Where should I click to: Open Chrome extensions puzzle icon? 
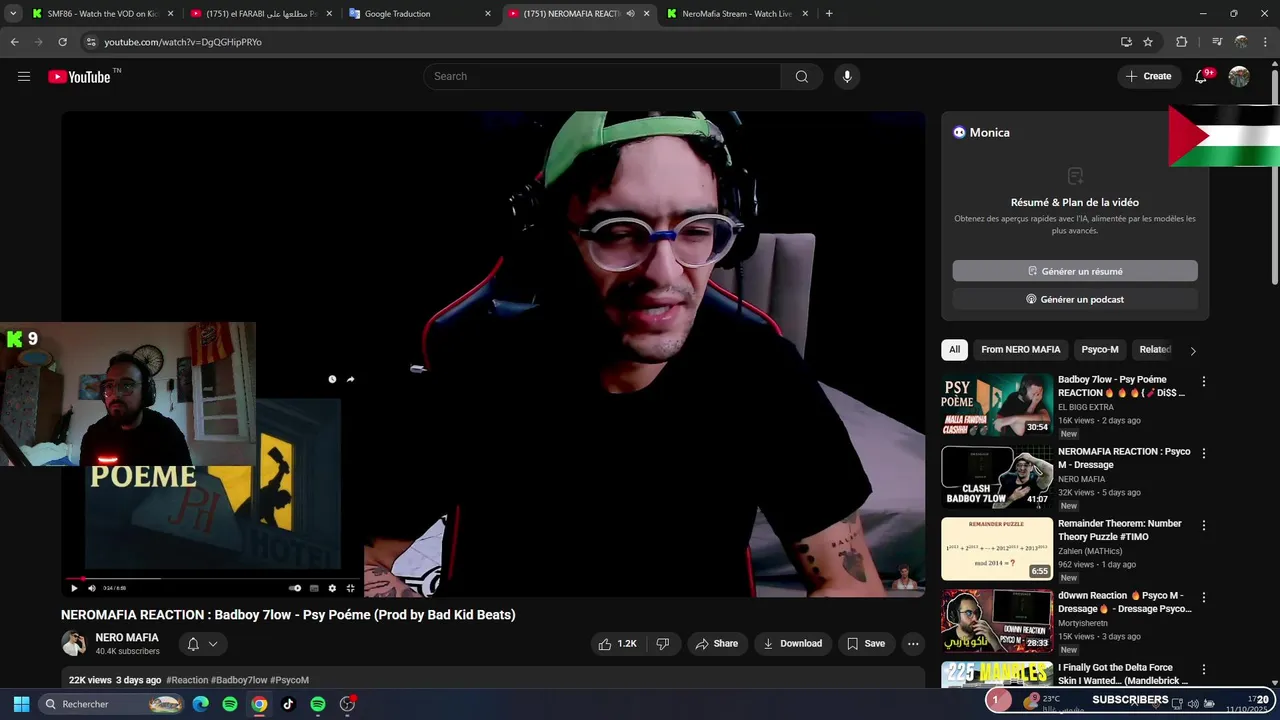point(1181,42)
